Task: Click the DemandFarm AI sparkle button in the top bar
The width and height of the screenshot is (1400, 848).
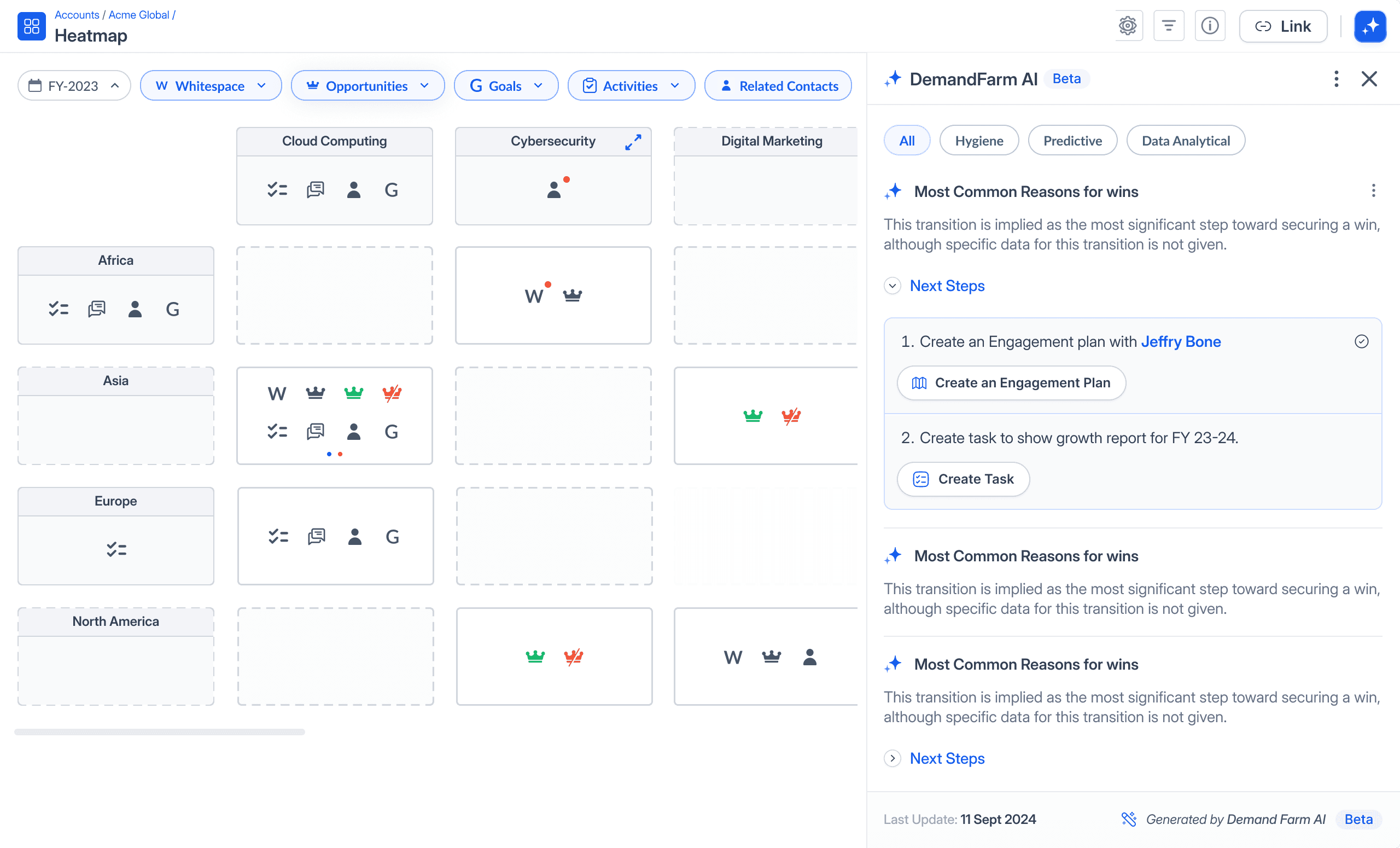Action: click(x=1369, y=26)
